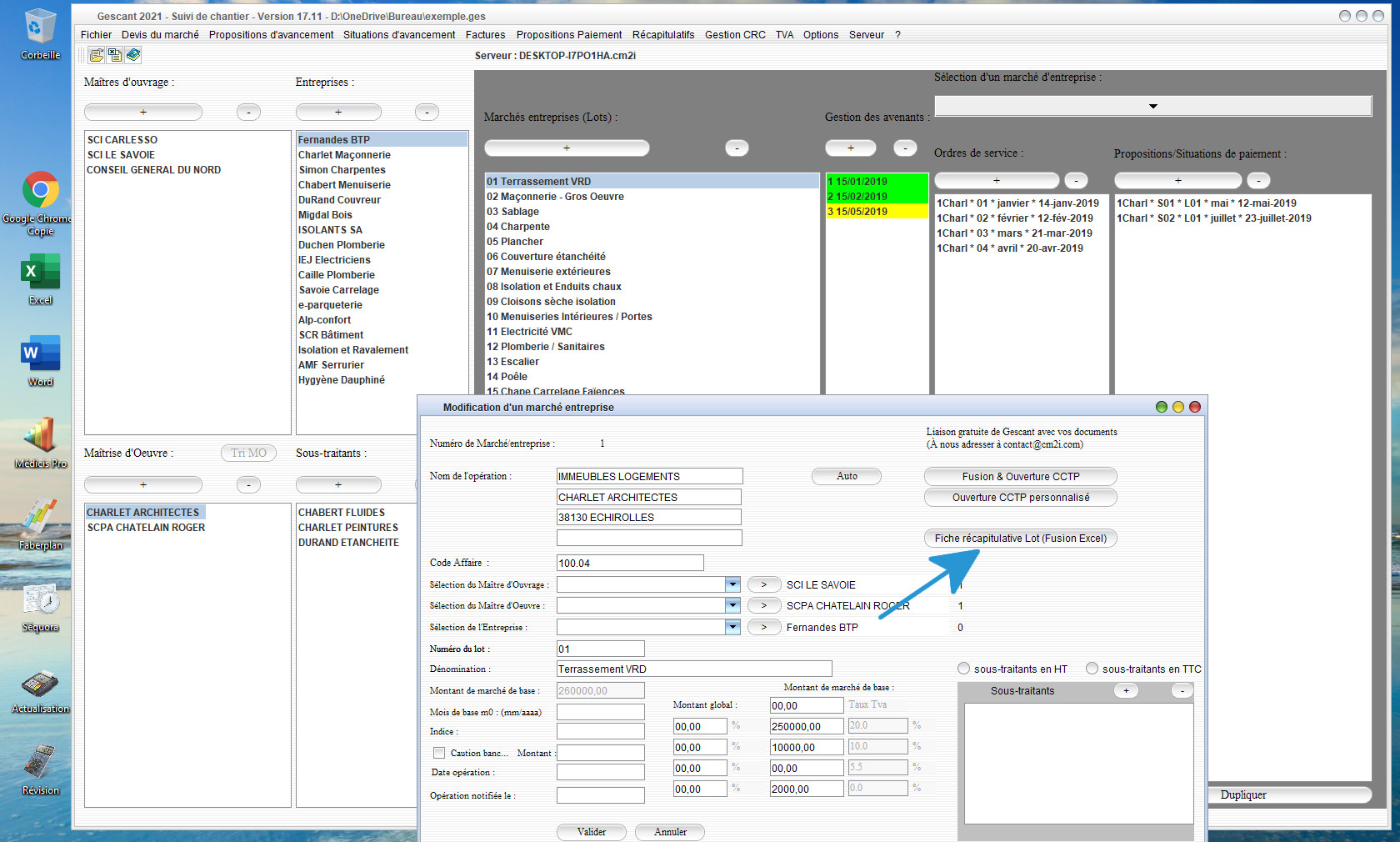Image resolution: width=1400 pixels, height=842 pixels.
Task: Click the Code Affaire input field
Action: 630,563
